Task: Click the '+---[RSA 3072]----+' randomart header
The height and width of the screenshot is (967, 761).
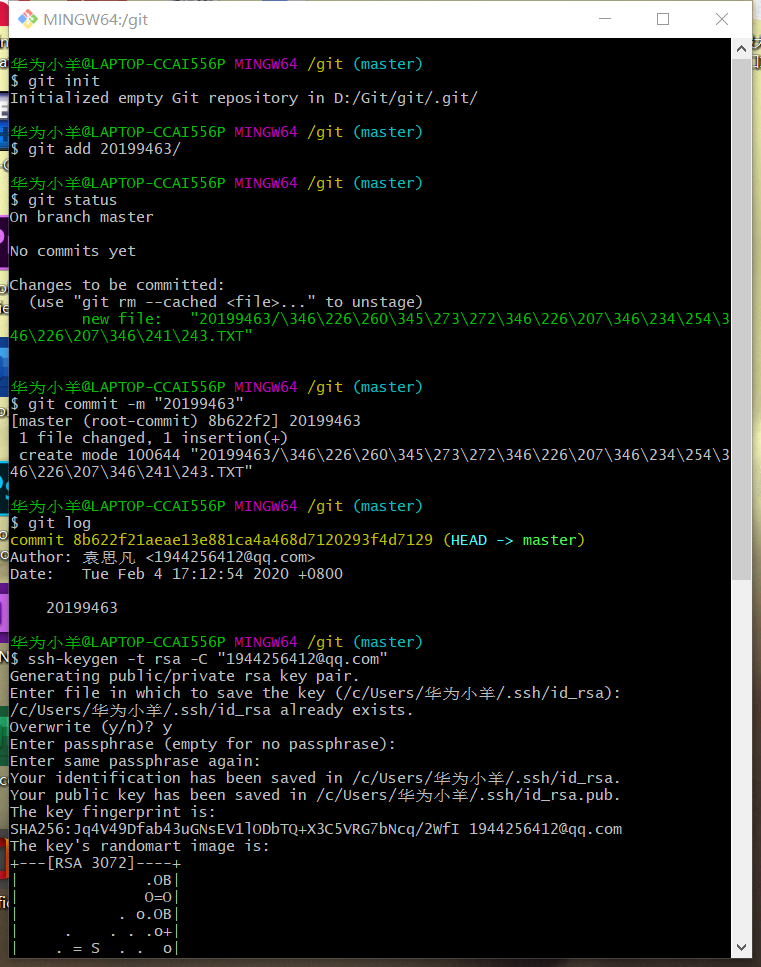Action: pyautogui.click(x=96, y=863)
